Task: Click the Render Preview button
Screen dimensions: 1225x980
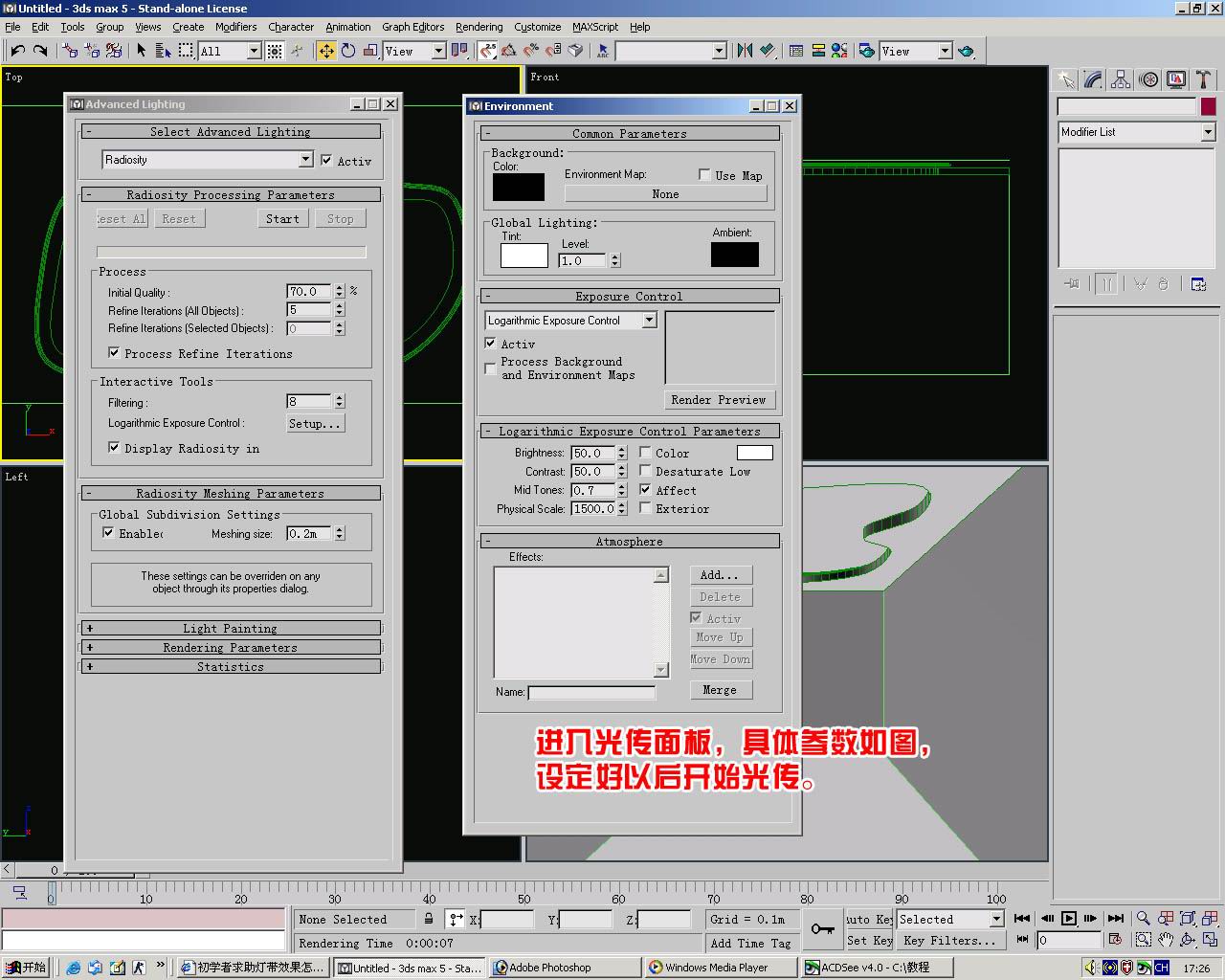Action: tap(719, 400)
